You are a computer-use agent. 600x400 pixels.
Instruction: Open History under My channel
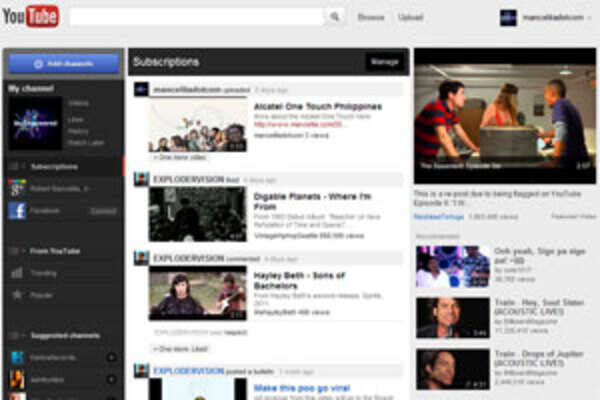[x=78, y=131]
